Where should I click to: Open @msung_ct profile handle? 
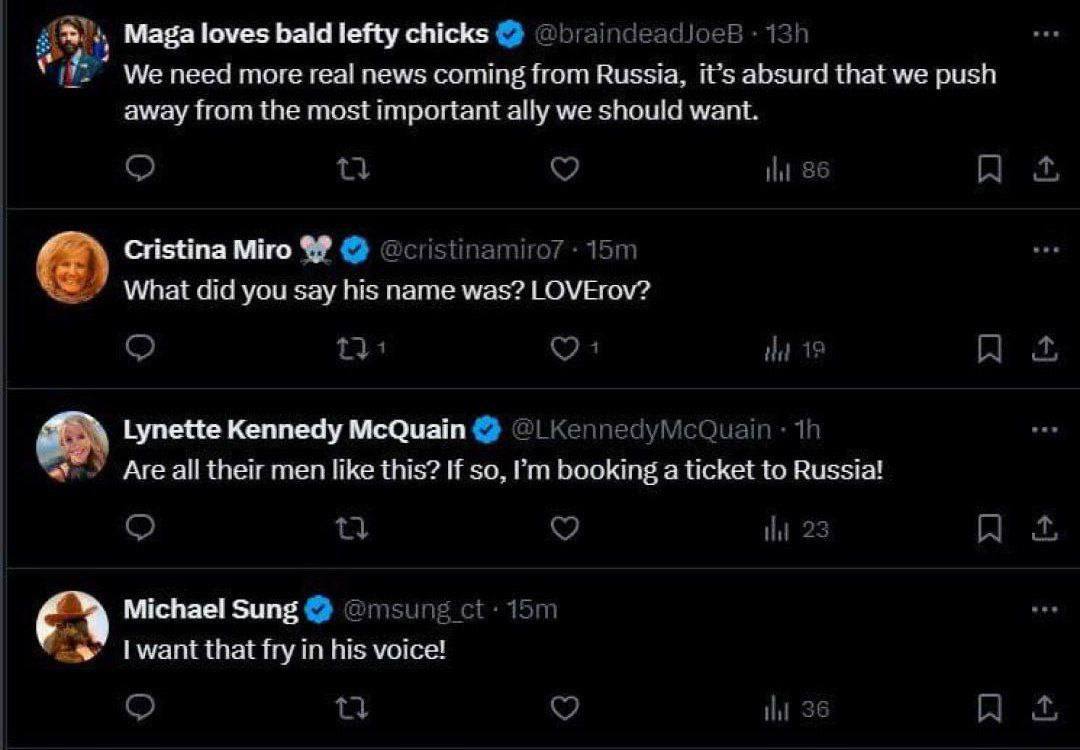[413, 609]
